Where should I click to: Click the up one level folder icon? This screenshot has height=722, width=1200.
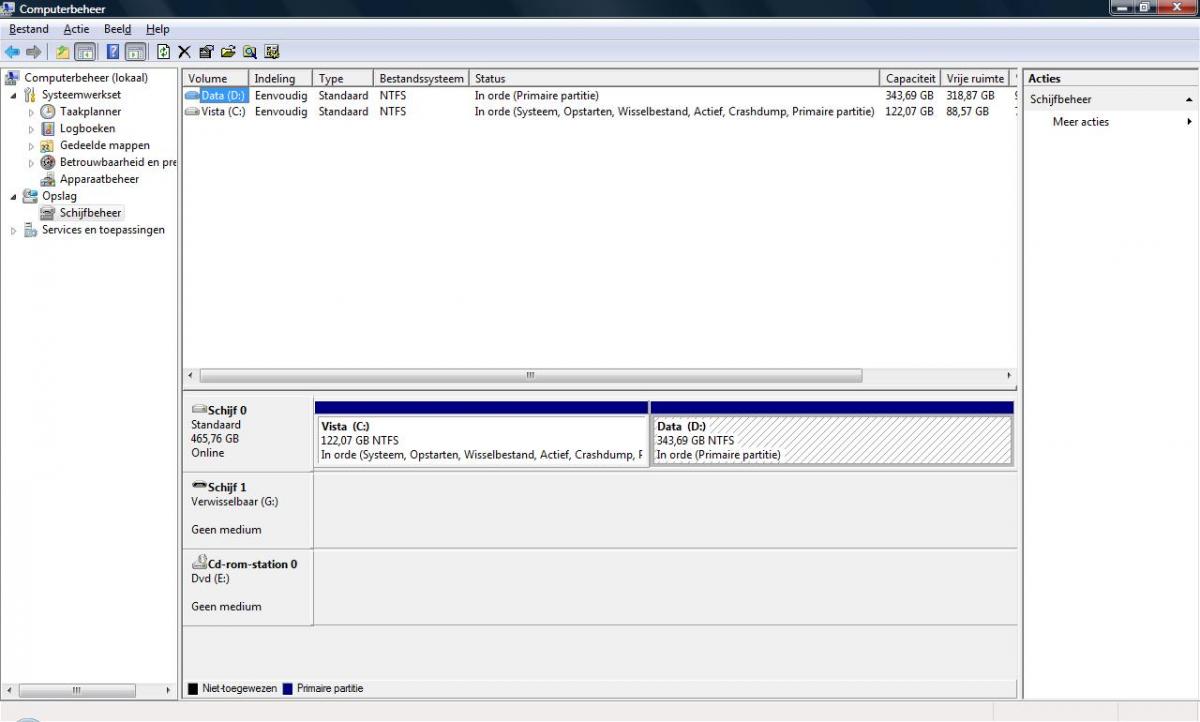(x=63, y=52)
